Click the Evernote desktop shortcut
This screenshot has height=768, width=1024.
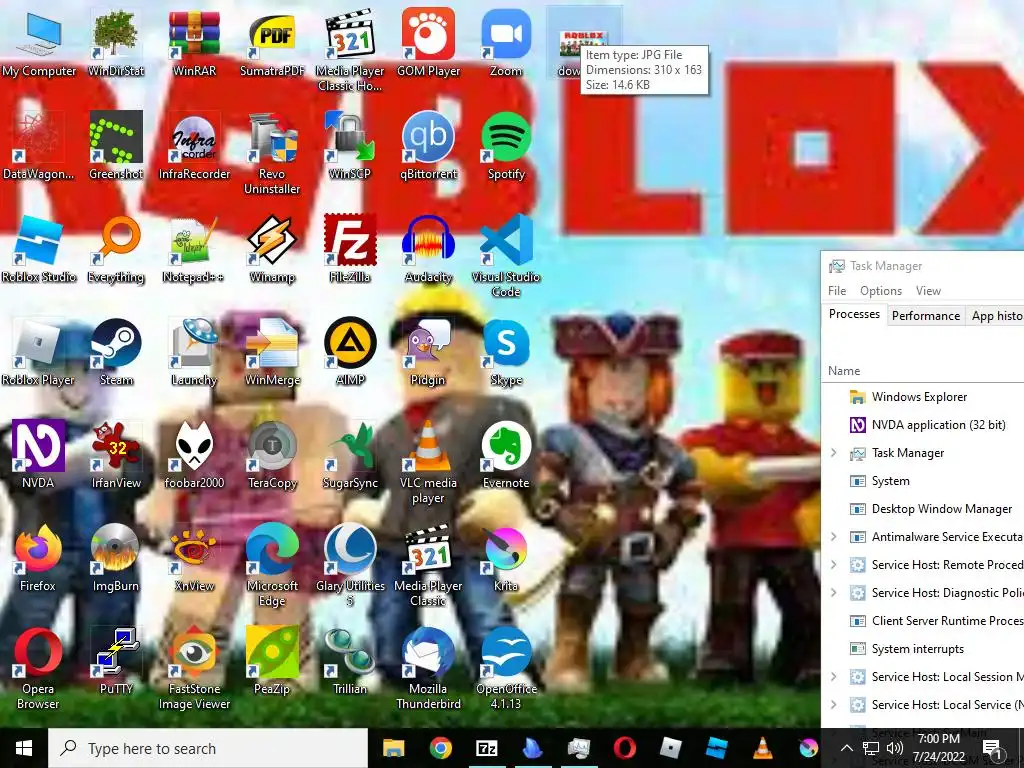coord(506,455)
